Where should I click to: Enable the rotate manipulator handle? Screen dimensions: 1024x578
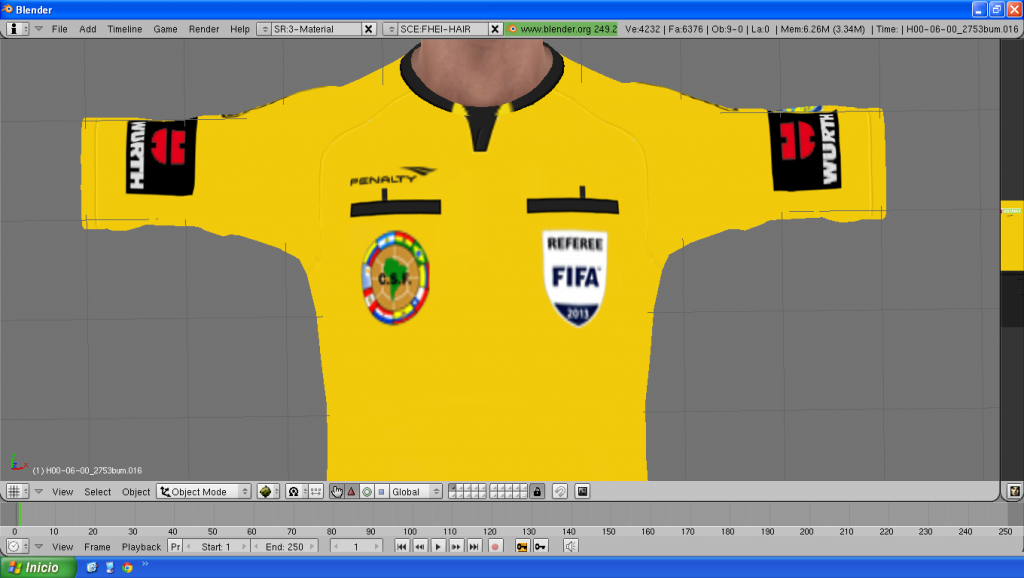pos(366,491)
